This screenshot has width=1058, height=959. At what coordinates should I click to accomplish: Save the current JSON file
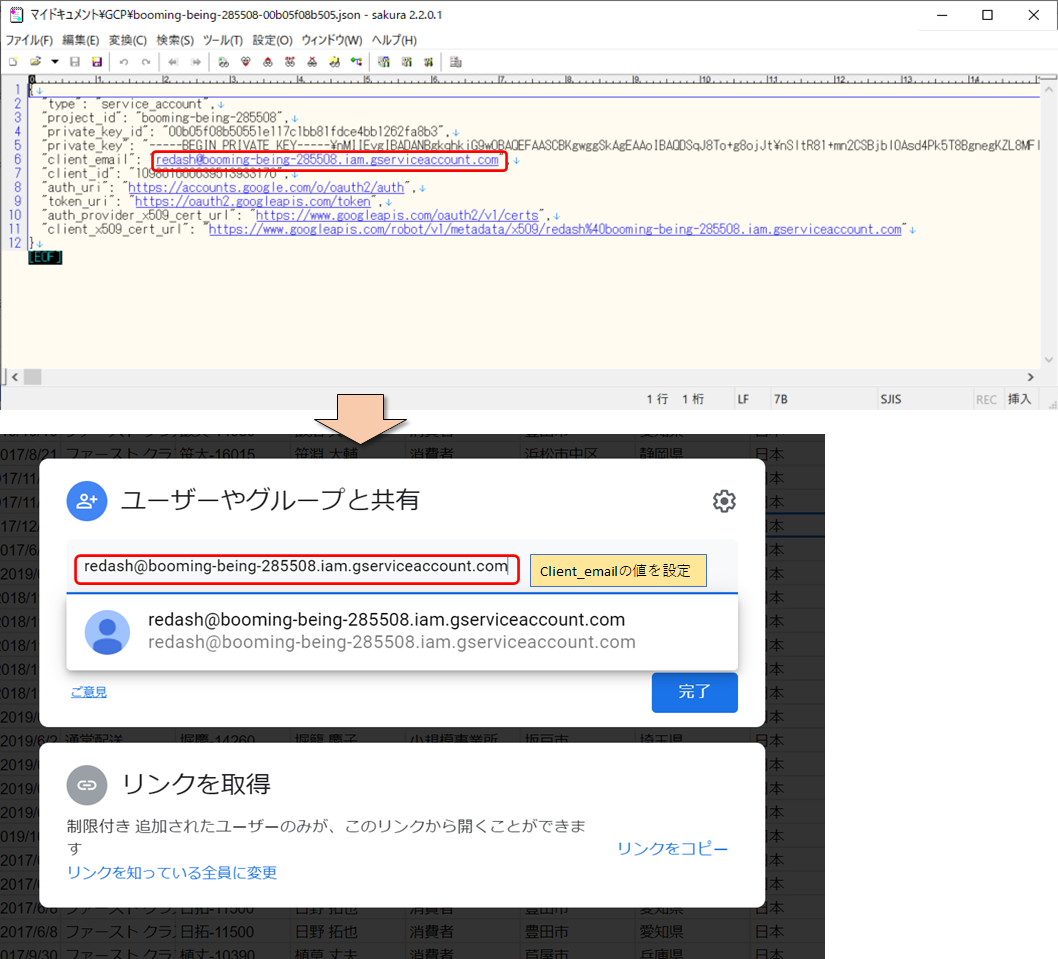(74, 62)
